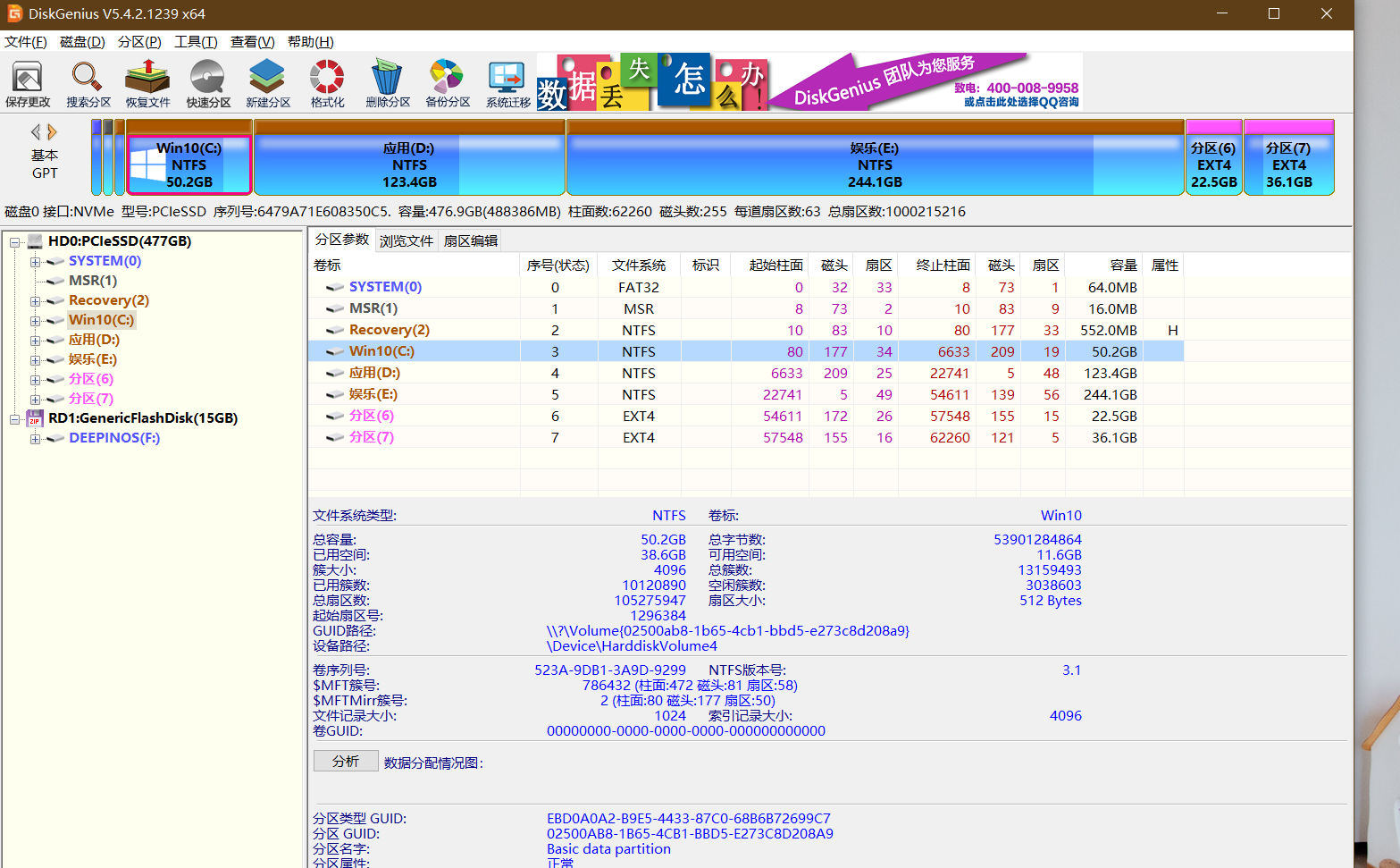The width and height of the screenshot is (1400, 868).
Task: Select the MSR(1) row in partition table
Action: click(x=746, y=308)
